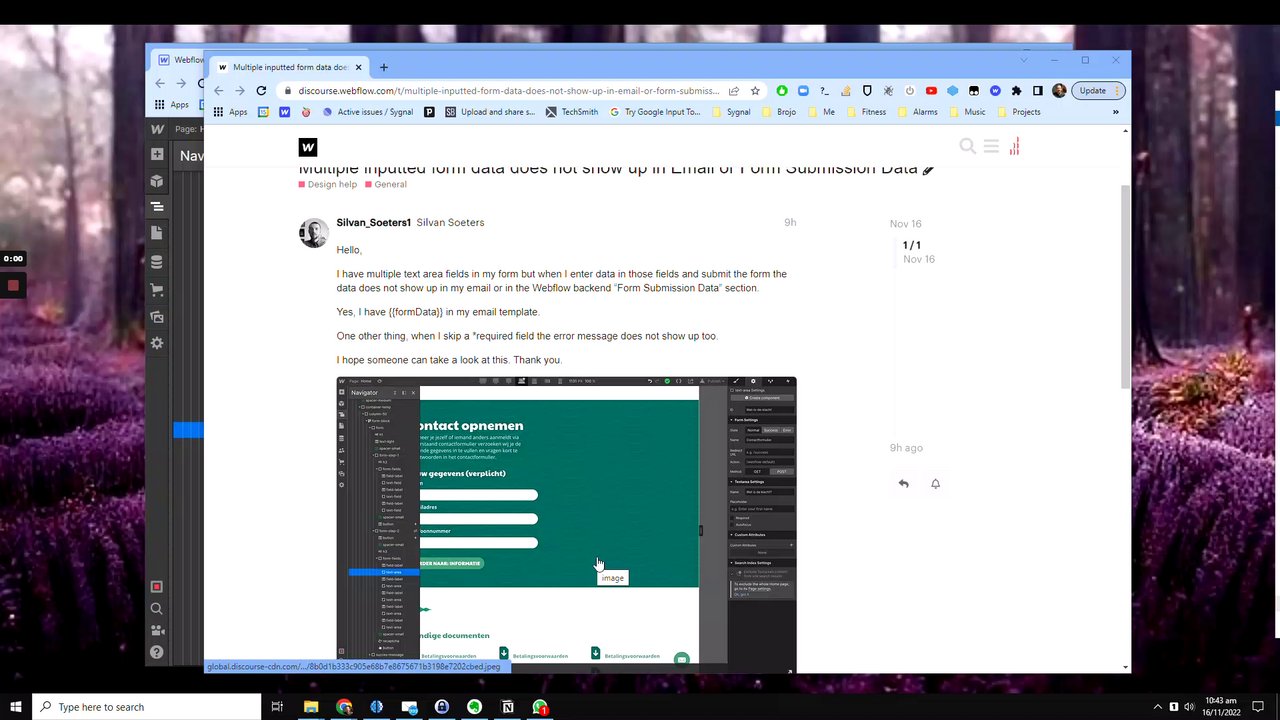Viewport: 1280px width, 720px height.
Task: Select the Multiple inputted form data tab
Action: click(284, 67)
